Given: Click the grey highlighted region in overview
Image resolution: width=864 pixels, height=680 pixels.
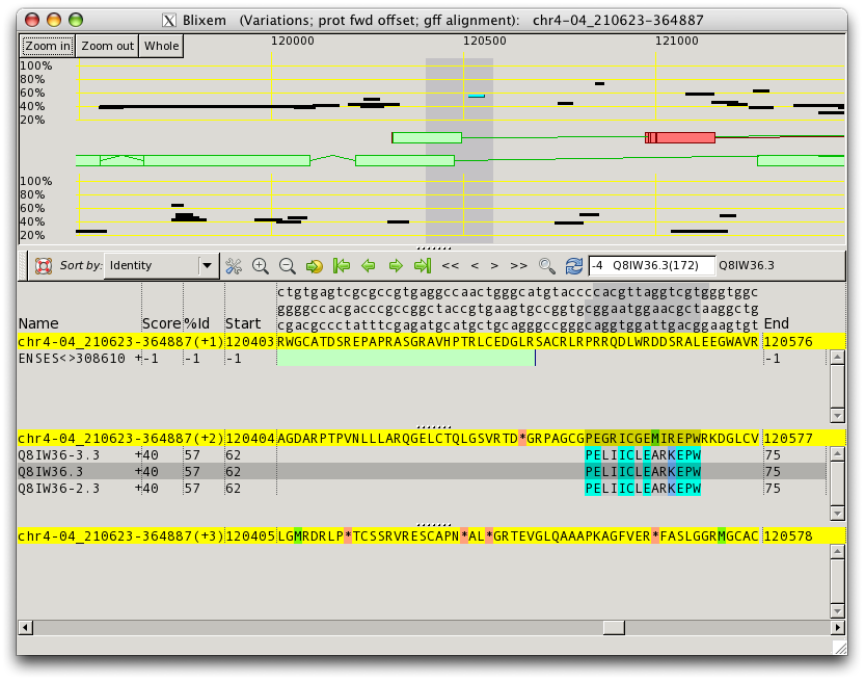Looking at the screenshot, I should tap(459, 150).
